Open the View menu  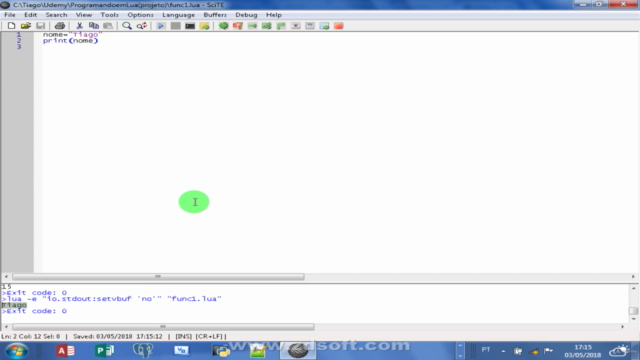pyautogui.click(x=84, y=15)
